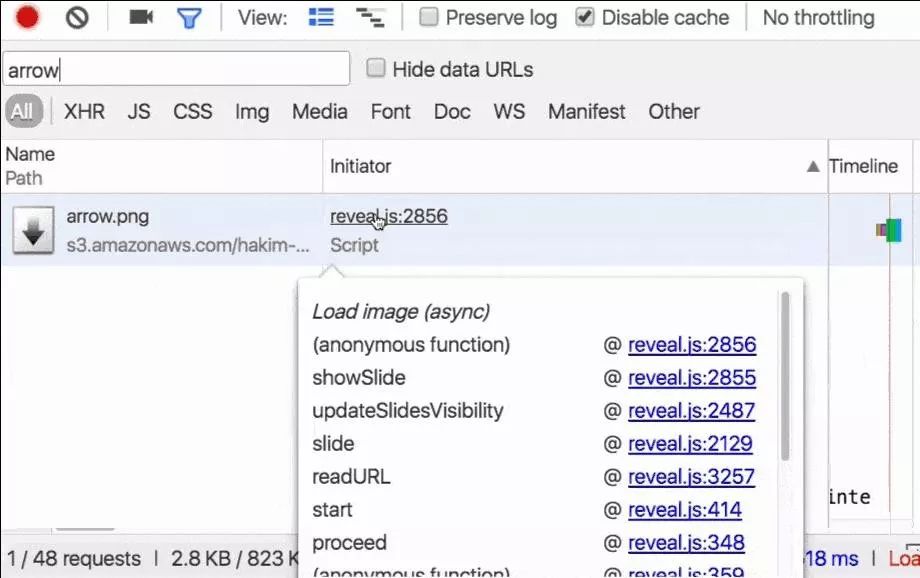The width and height of the screenshot is (920, 578).
Task: Click the Initiator sort arrow indicator
Action: [813, 167]
